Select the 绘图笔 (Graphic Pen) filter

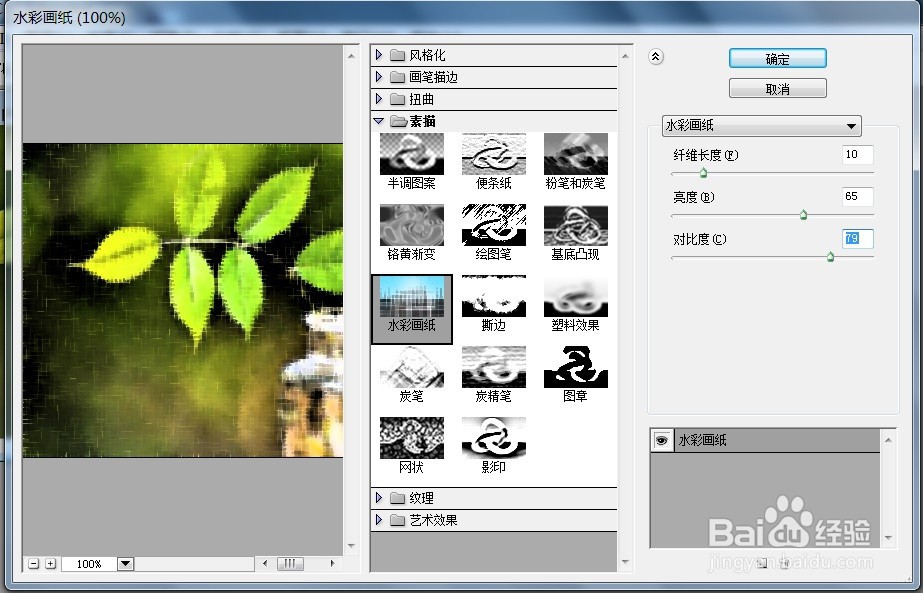pyautogui.click(x=493, y=228)
